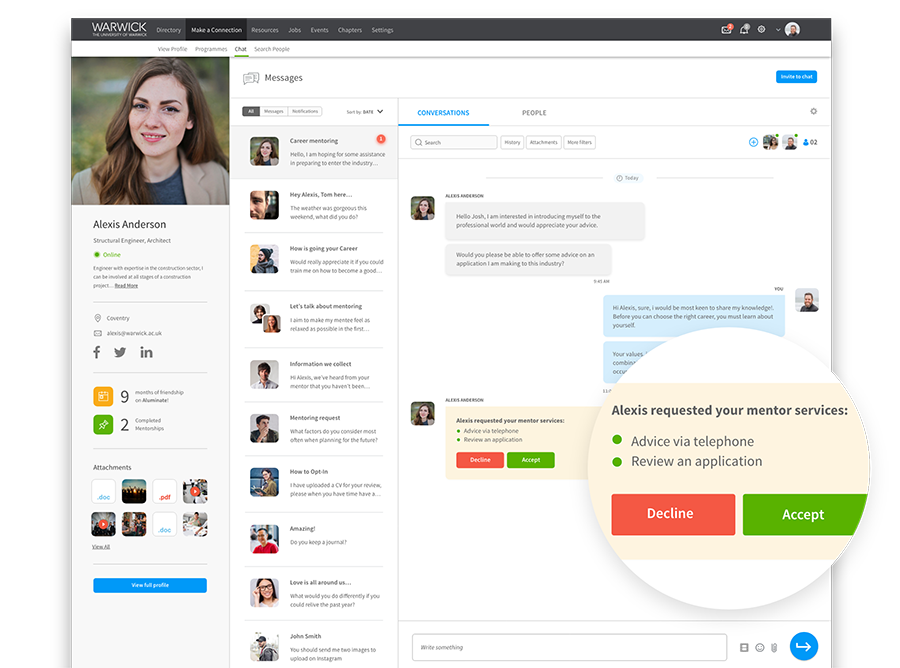This screenshot has height=668, width=900.
Task: Attach a file with the paperclip icon
Action: pyautogui.click(x=774, y=647)
